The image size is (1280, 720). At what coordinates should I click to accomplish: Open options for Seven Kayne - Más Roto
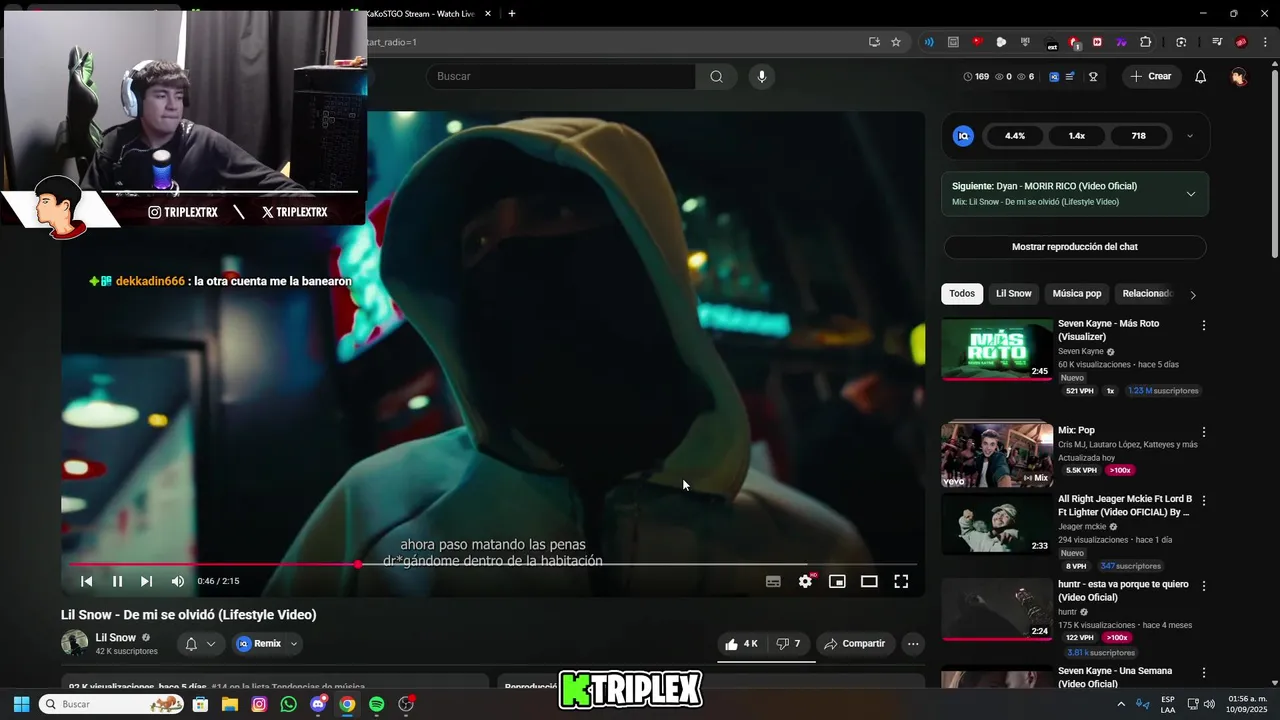click(1204, 325)
